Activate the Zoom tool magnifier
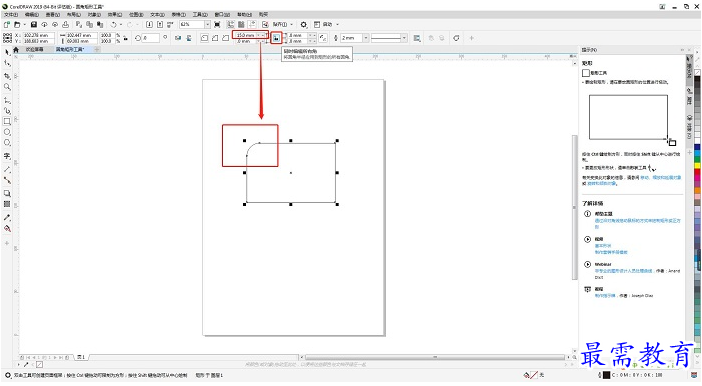The image size is (702, 386). 7,87
